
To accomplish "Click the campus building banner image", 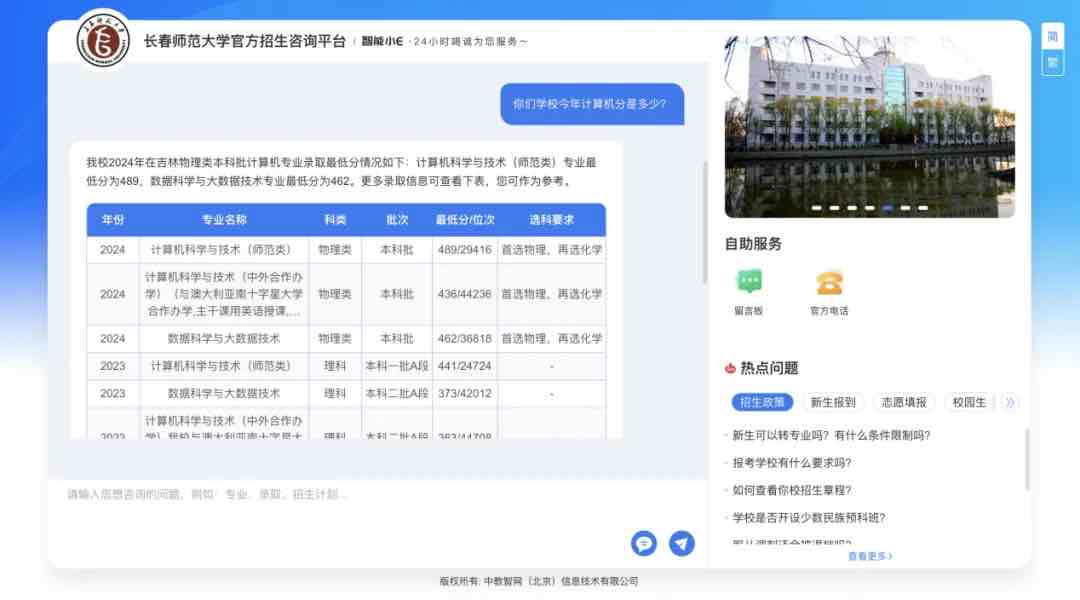I will point(869,127).
